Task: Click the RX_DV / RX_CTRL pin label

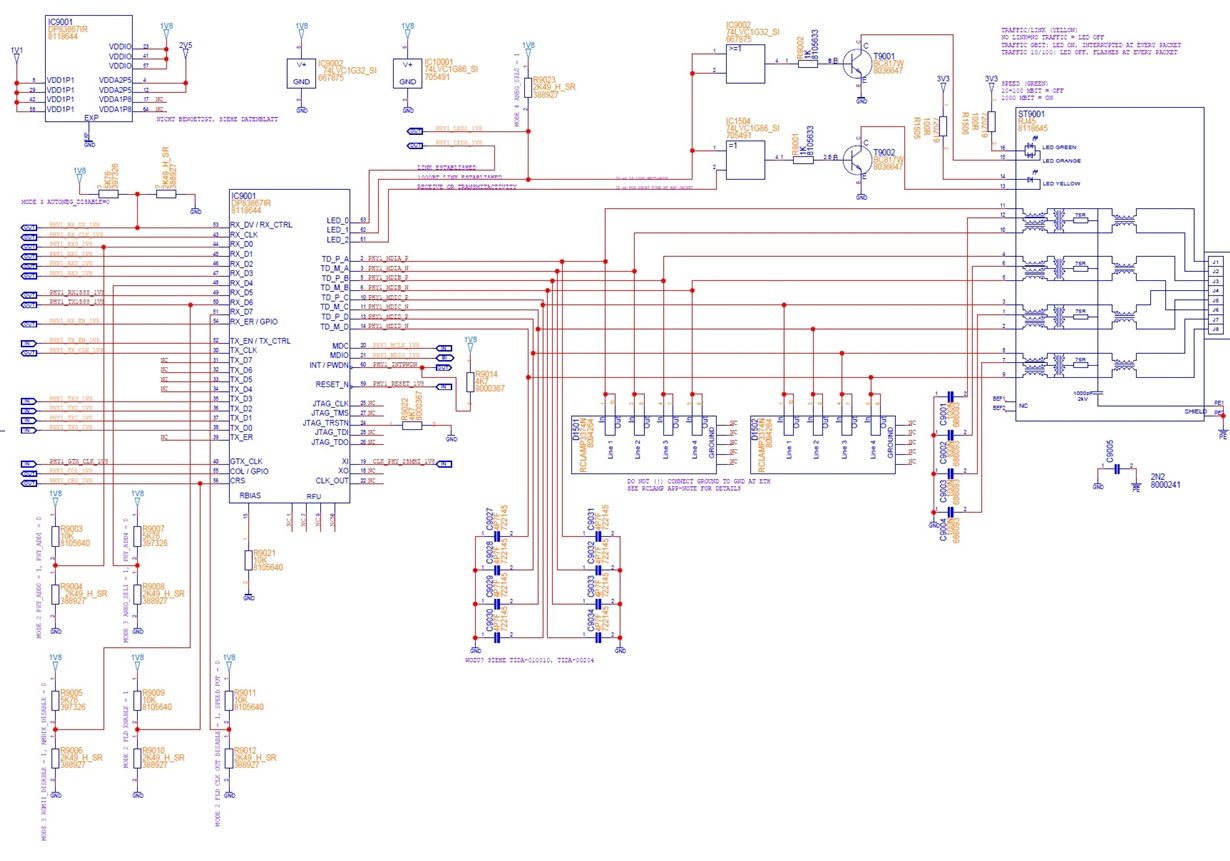Action: tap(261, 225)
